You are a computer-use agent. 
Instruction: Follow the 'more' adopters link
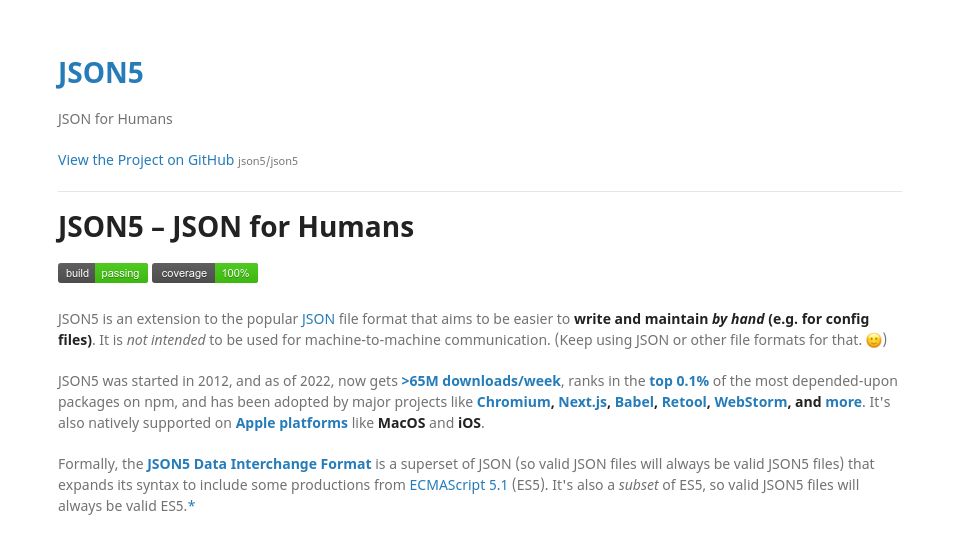point(843,402)
